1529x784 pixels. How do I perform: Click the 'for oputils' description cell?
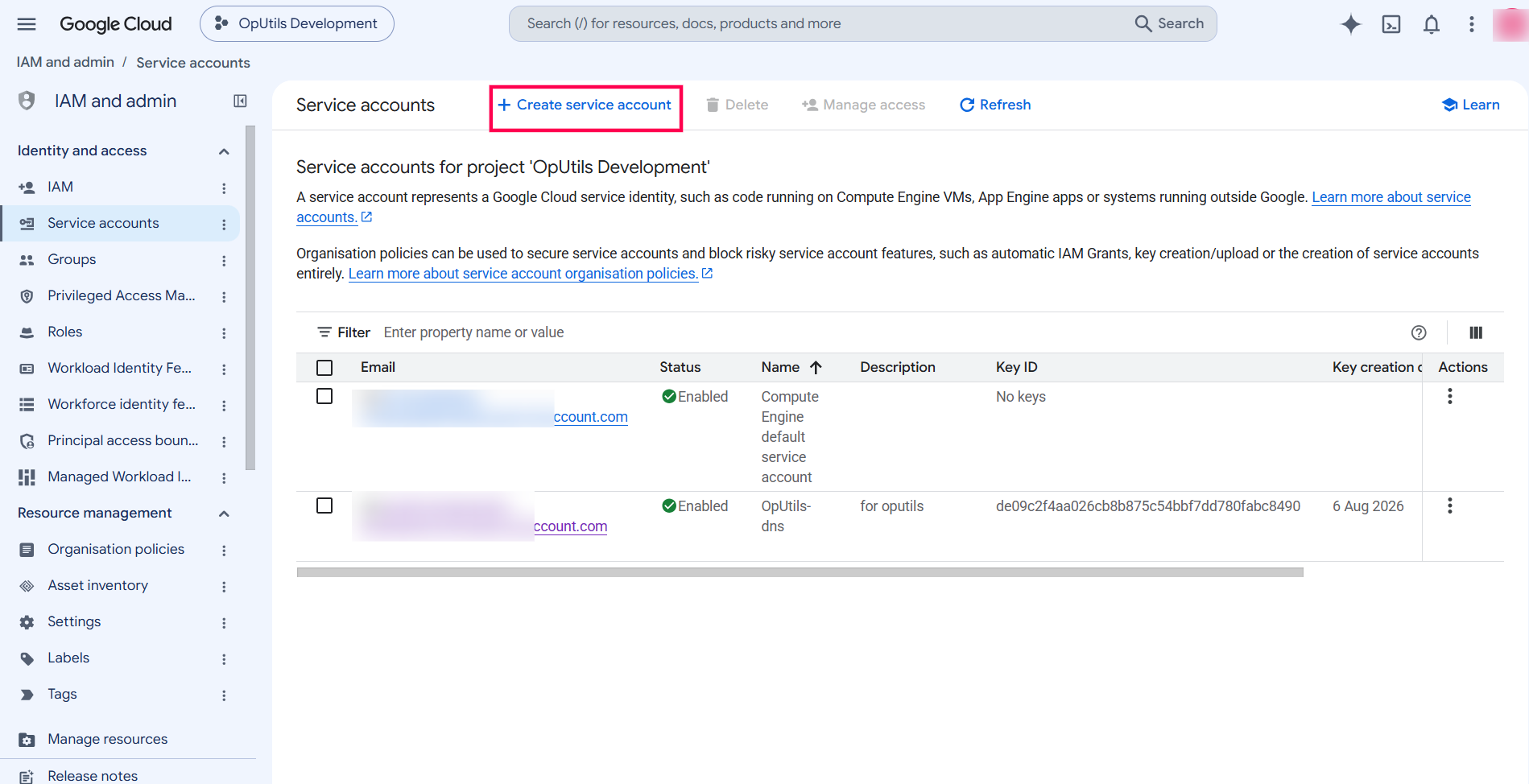tap(891, 506)
